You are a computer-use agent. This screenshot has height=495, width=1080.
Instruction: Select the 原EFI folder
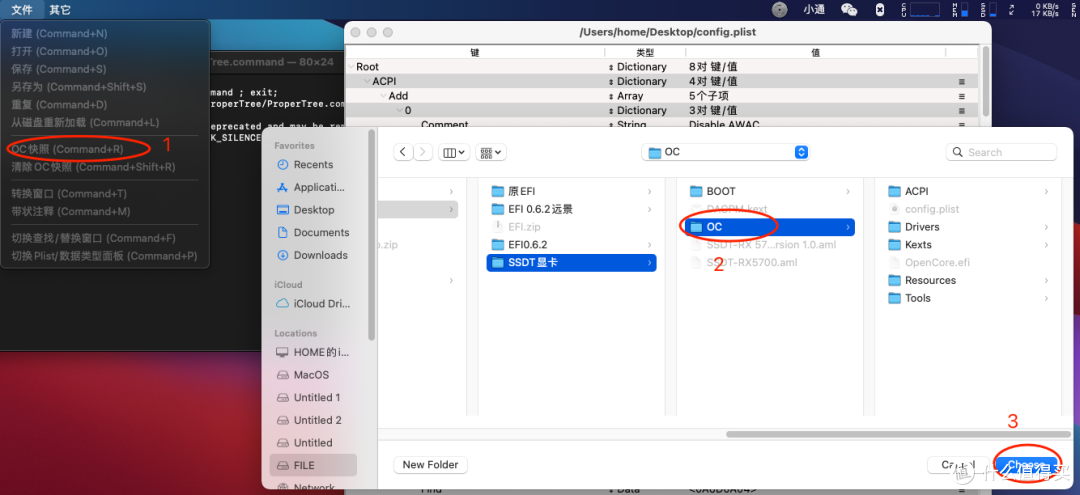click(x=571, y=191)
